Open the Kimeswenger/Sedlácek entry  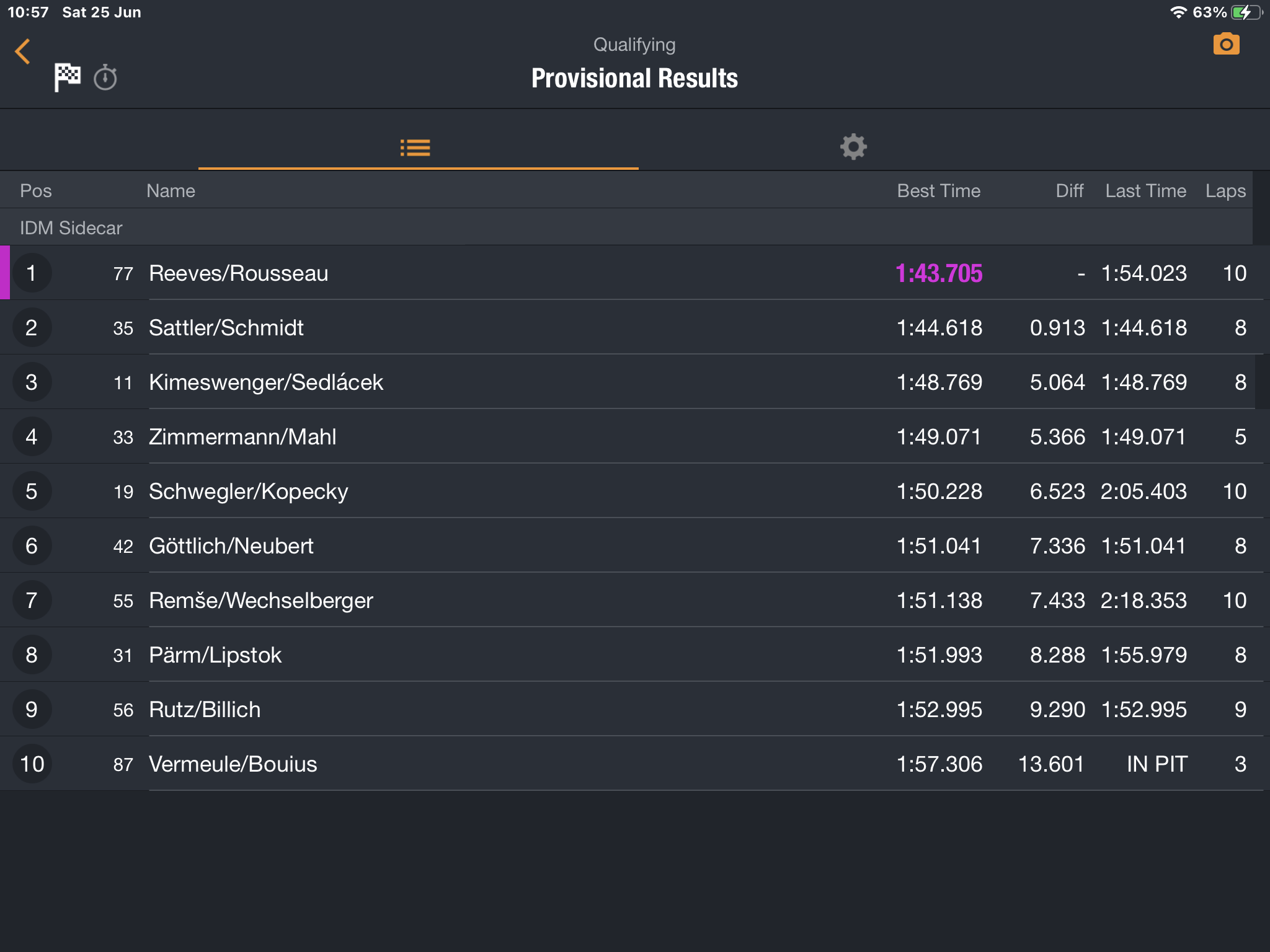(635, 382)
